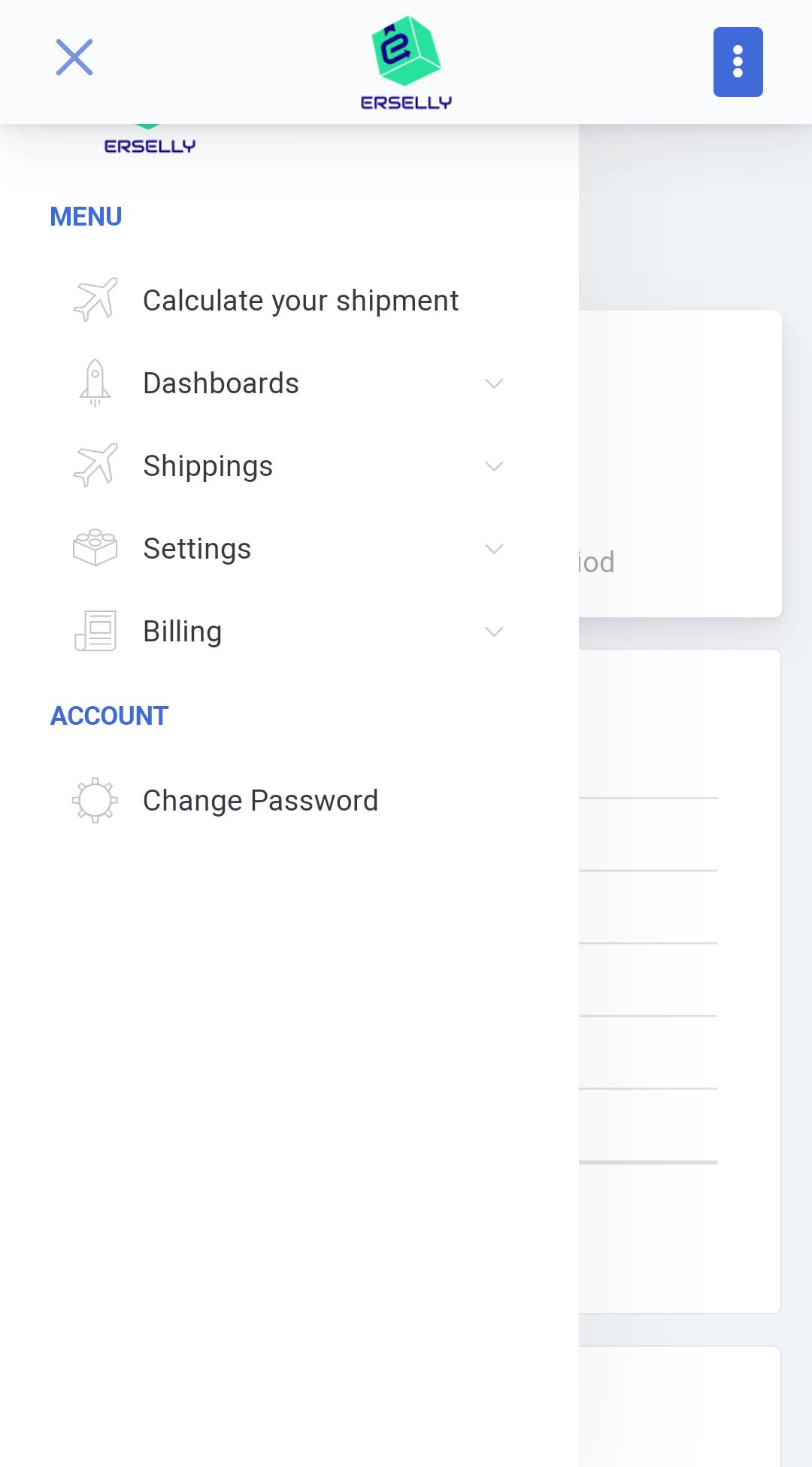Tap the Erselly logo text in sidebar
812x1467 pixels.
coord(150,146)
